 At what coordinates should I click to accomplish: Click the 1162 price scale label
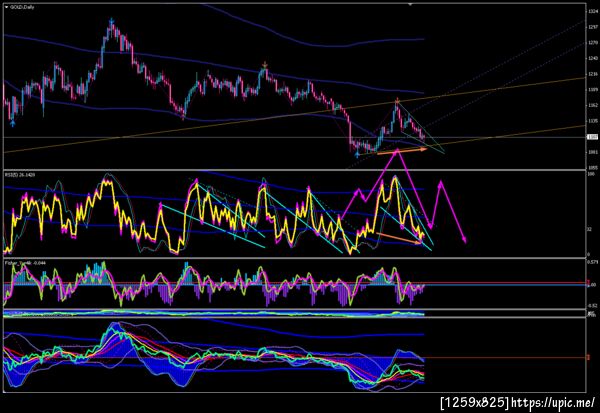[x=593, y=105]
